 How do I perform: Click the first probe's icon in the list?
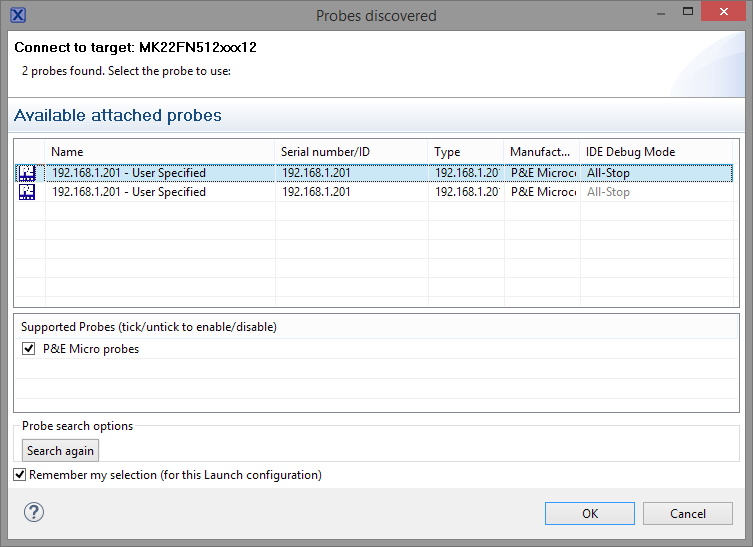[27, 173]
